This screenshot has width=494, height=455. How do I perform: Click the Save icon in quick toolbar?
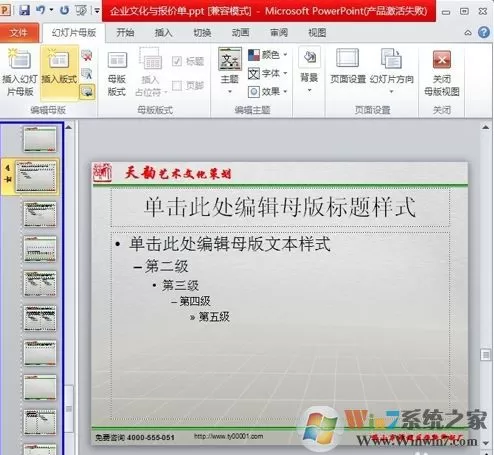24,10
